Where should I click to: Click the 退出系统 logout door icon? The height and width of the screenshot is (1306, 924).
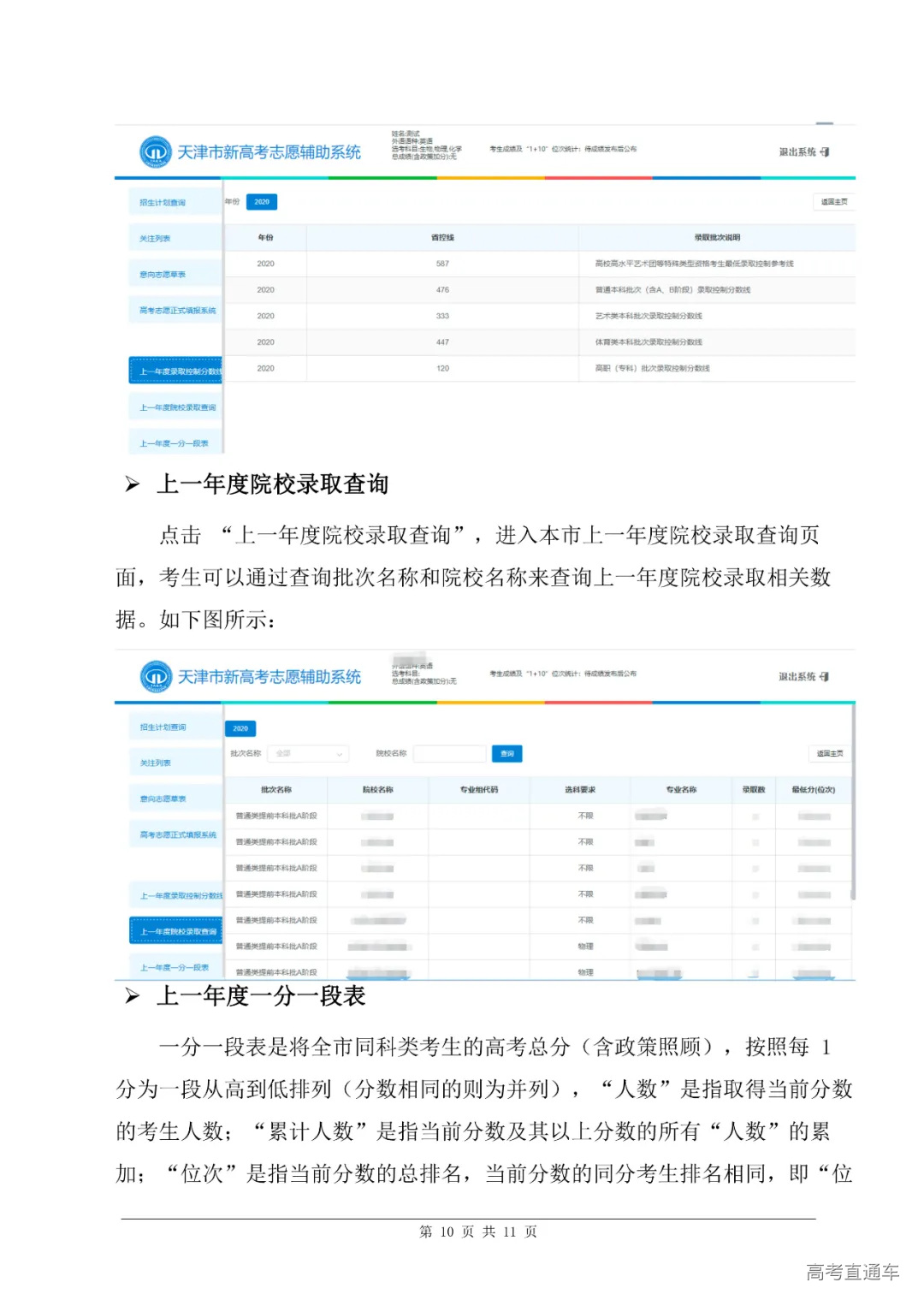point(824,150)
